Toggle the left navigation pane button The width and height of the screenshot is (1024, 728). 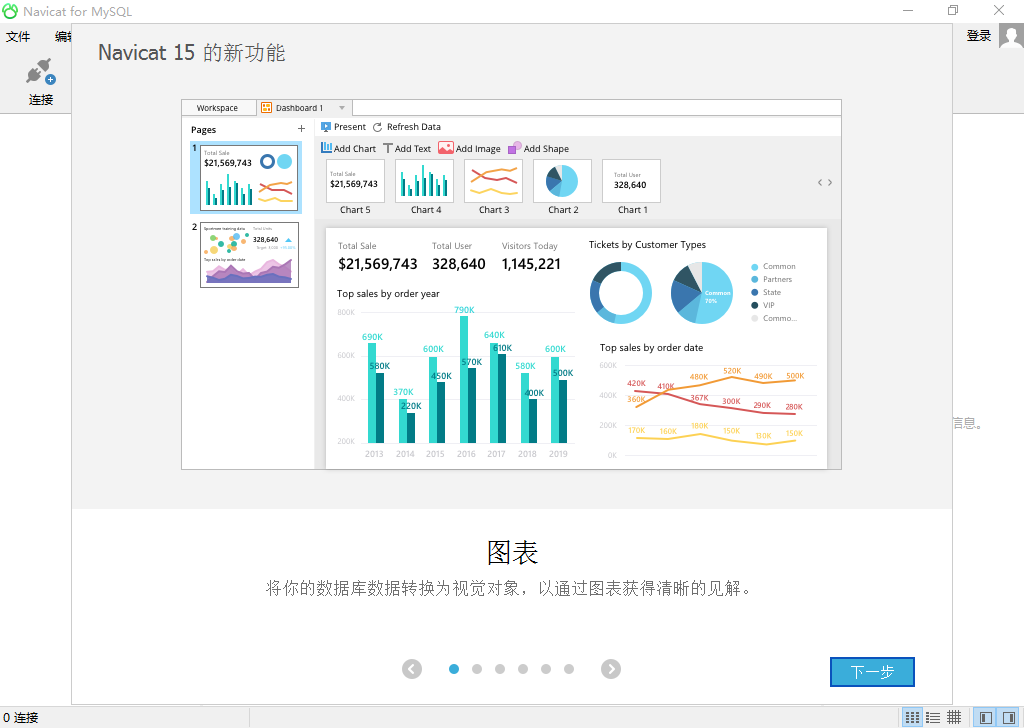click(986, 717)
